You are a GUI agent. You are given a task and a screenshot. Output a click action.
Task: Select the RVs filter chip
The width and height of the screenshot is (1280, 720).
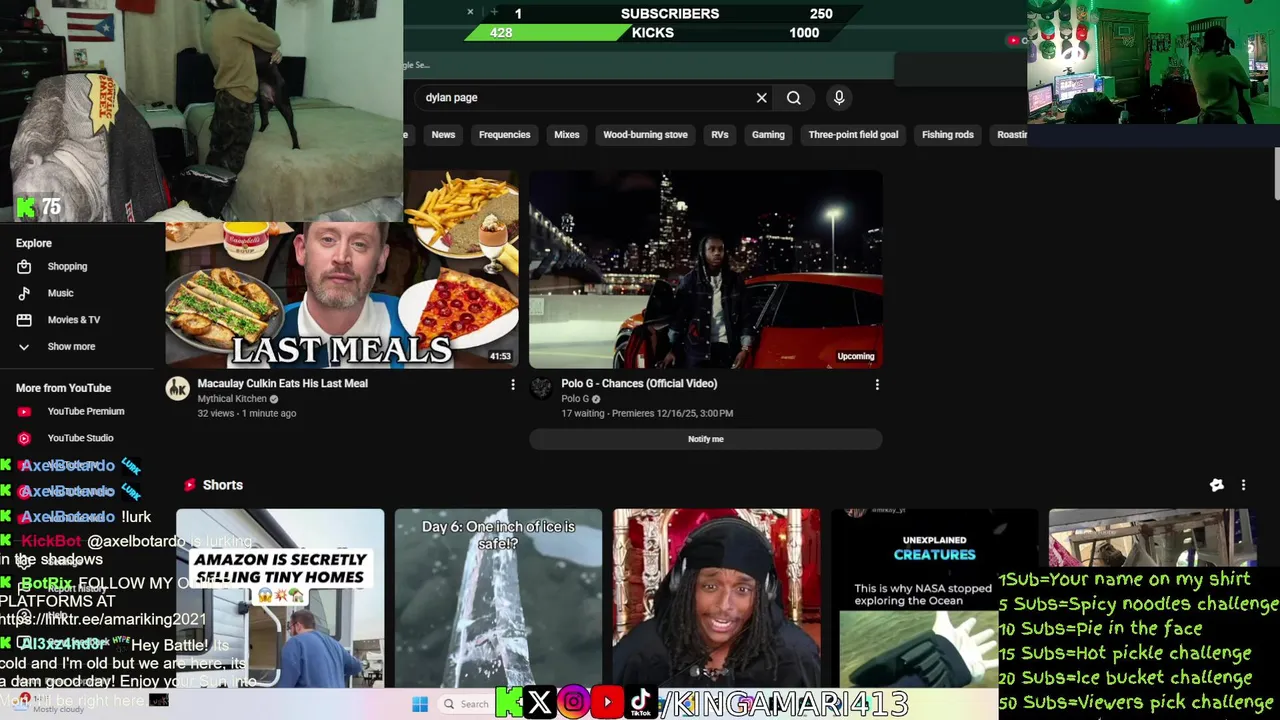720,135
